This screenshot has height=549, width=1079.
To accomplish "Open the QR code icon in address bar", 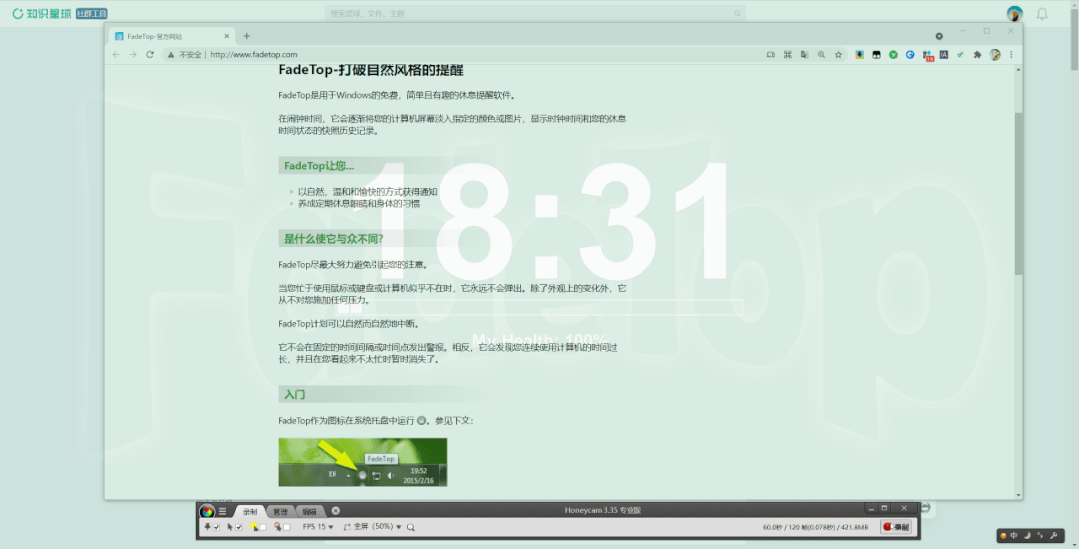I will 788,54.
